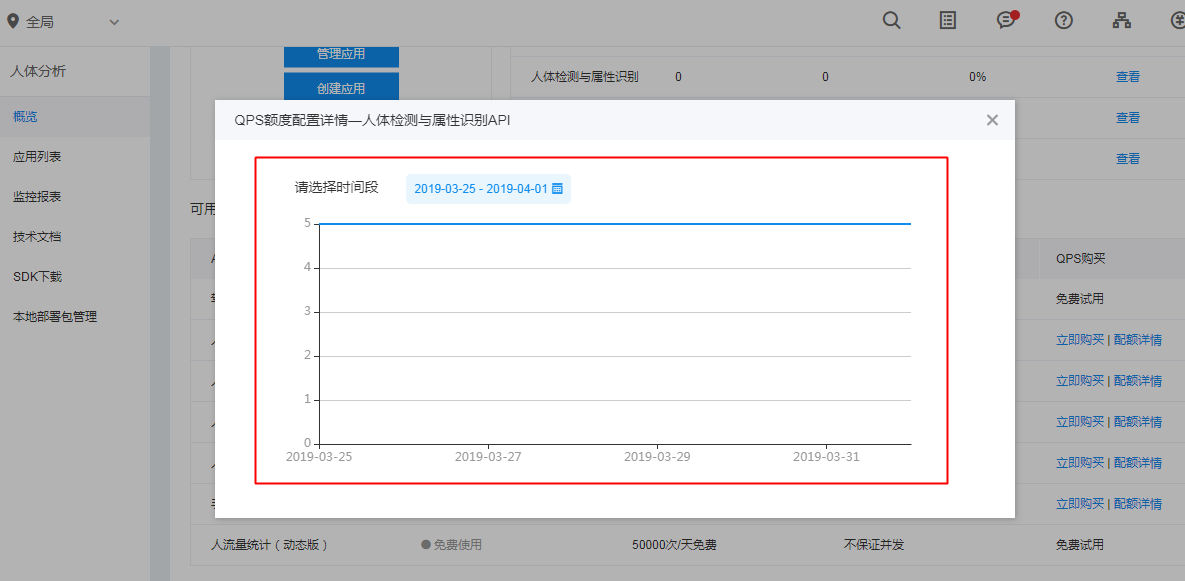The height and width of the screenshot is (581, 1185).
Task: Click the 不保证并发 cell
Action: (874, 544)
